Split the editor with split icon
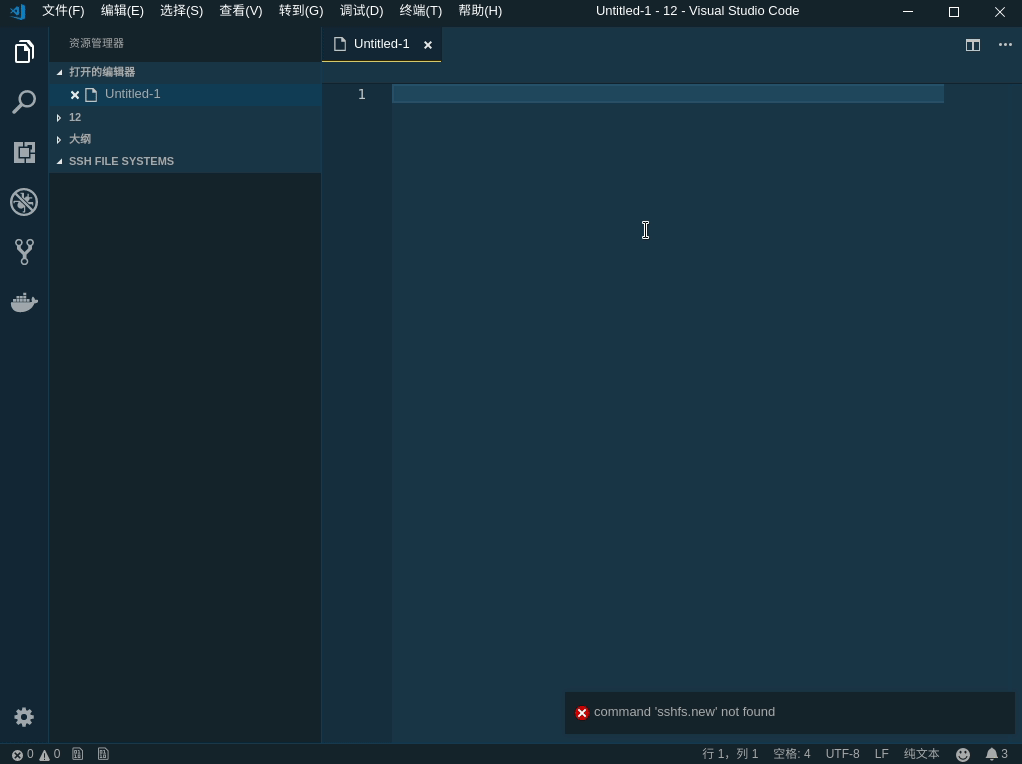The height and width of the screenshot is (764, 1022). pos(972,45)
